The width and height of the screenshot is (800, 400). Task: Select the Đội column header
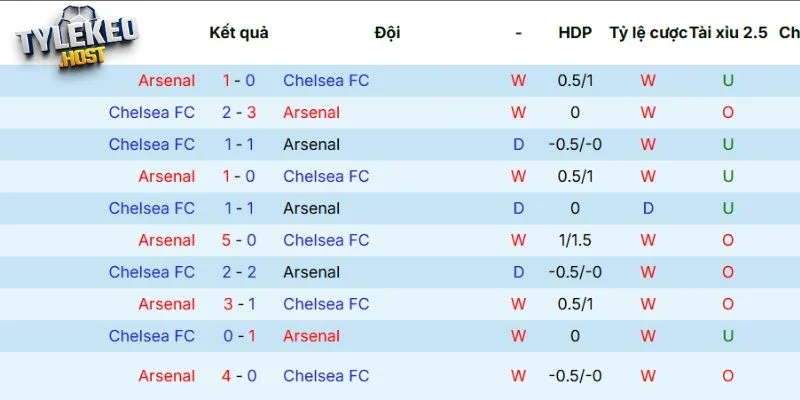387,32
